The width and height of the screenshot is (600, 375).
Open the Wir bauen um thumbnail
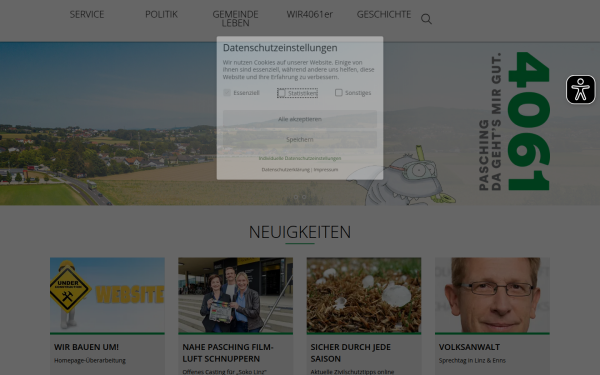[x=107, y=295]
